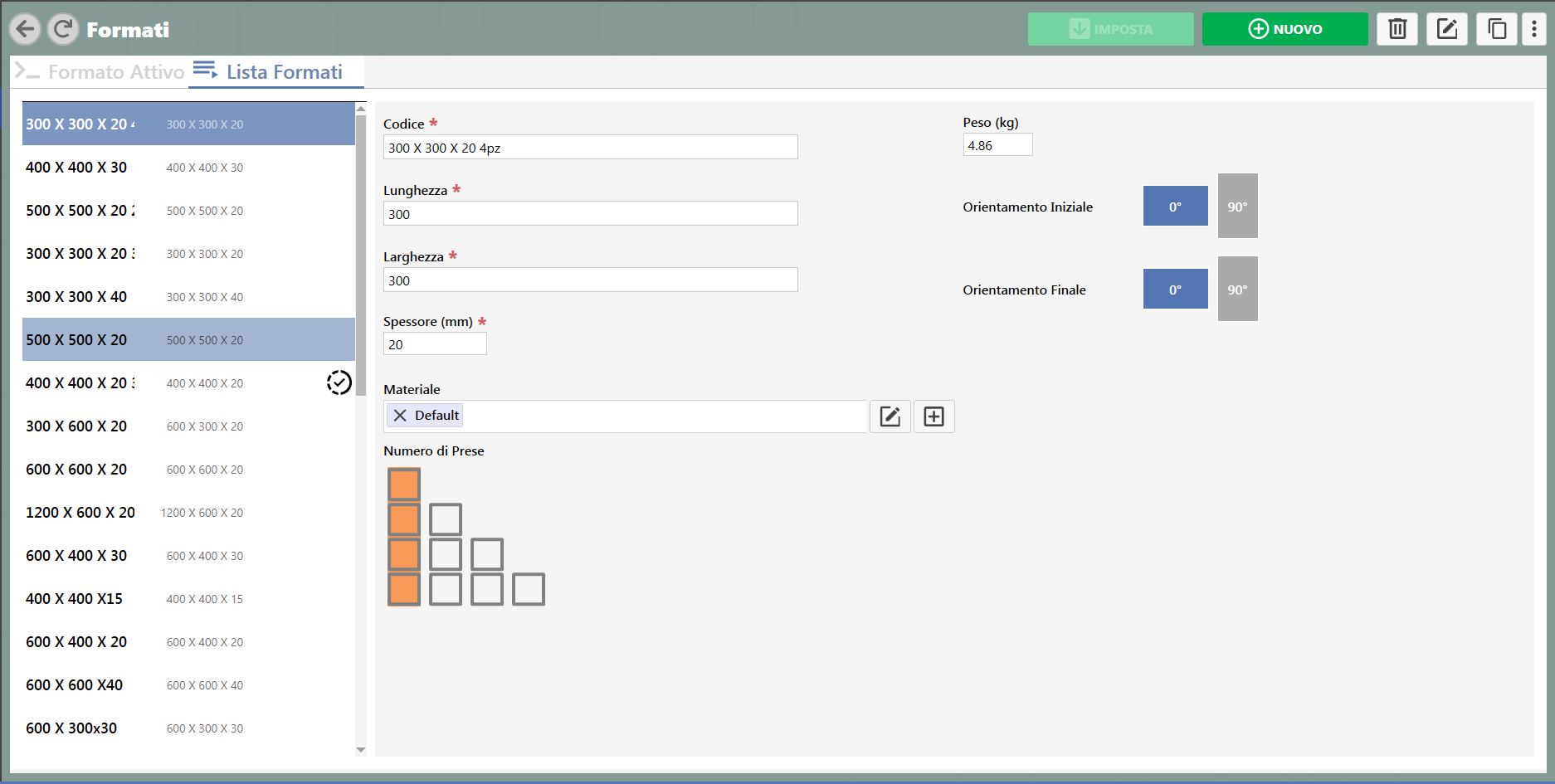Image resolution: width=1555 pixels, height=784 pixels.
Task: Click the active checkmark icon on 400 X 400 X 20
Action: (x=339, y=382)
